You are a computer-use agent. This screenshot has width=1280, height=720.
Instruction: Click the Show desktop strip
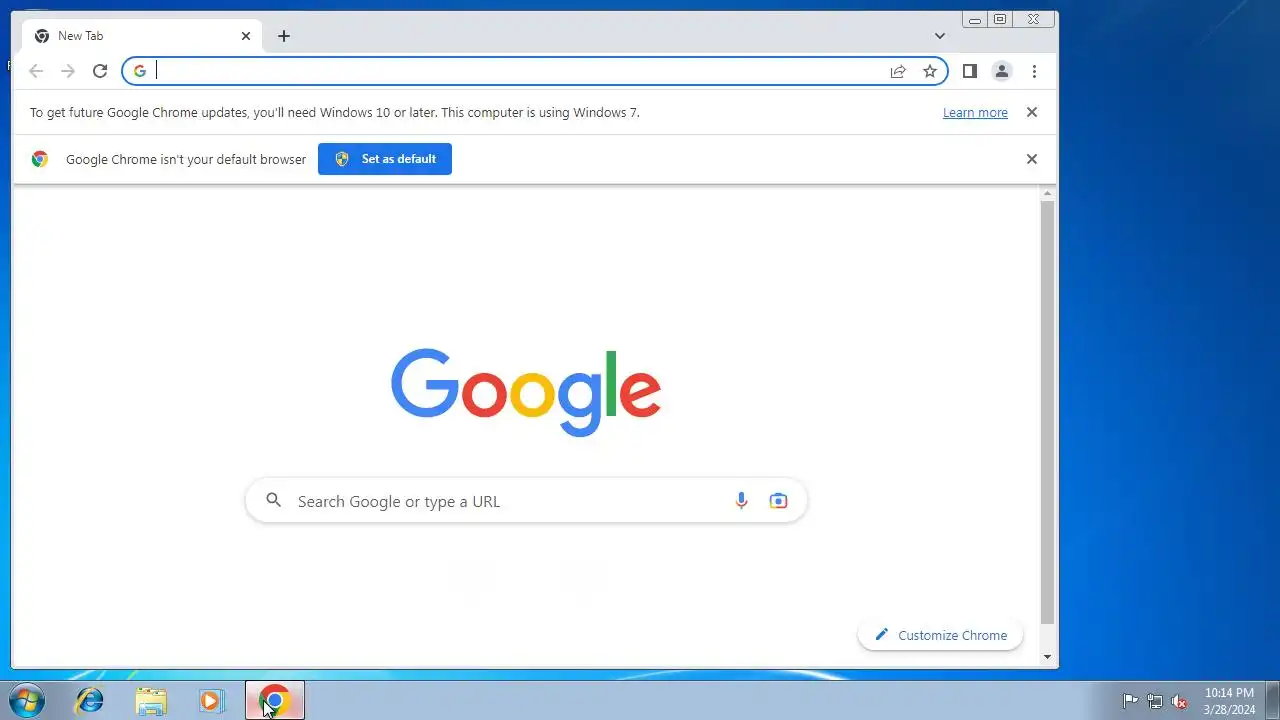[x=1272, y=700]
